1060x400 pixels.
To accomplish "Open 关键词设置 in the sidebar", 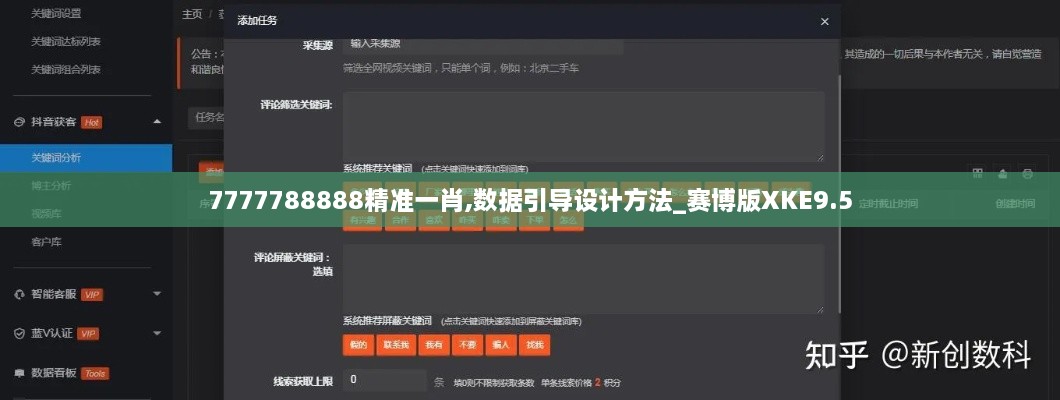I will pos(56,14).
